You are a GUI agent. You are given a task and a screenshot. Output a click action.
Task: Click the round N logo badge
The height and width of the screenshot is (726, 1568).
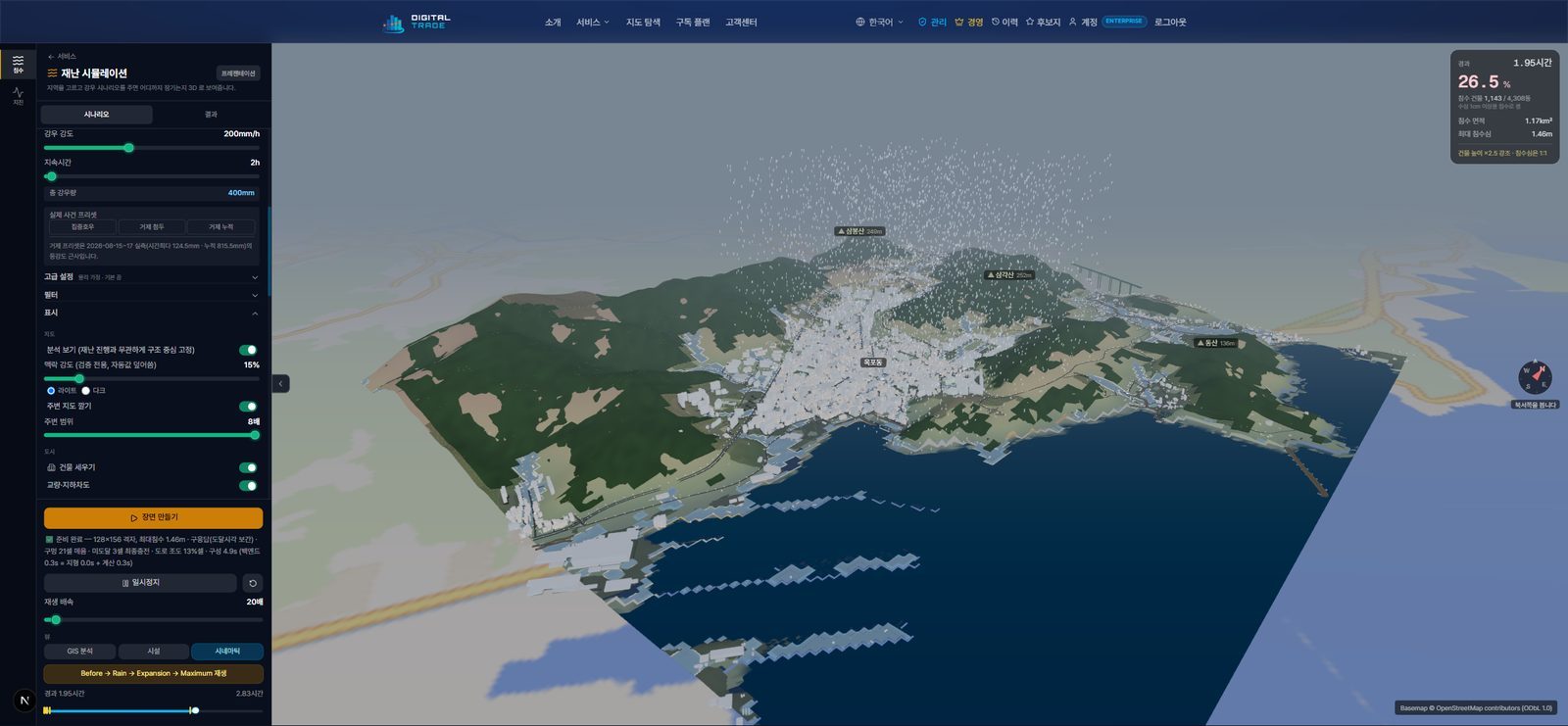click(24, 701)
